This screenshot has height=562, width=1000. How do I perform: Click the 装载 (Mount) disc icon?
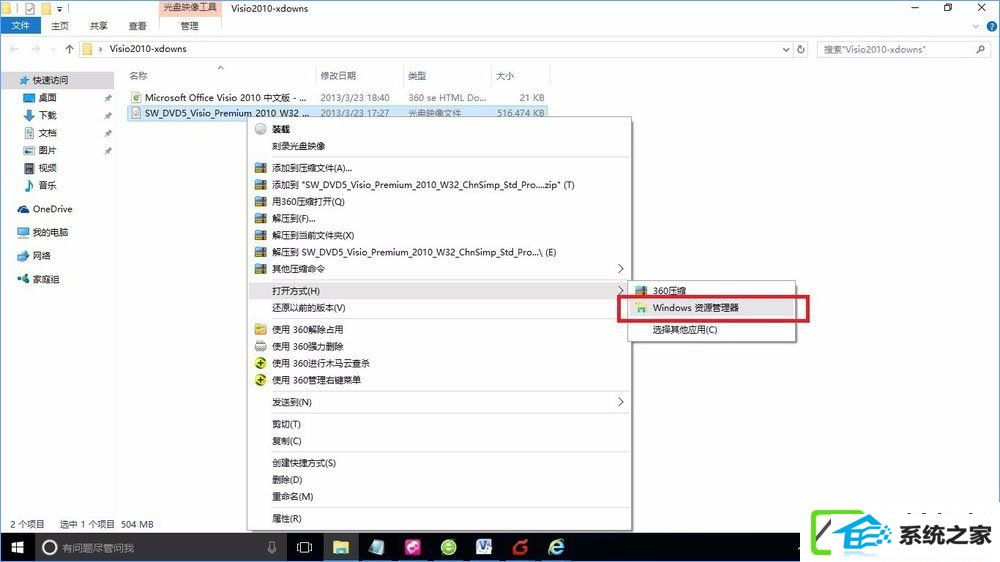[260, 129]
